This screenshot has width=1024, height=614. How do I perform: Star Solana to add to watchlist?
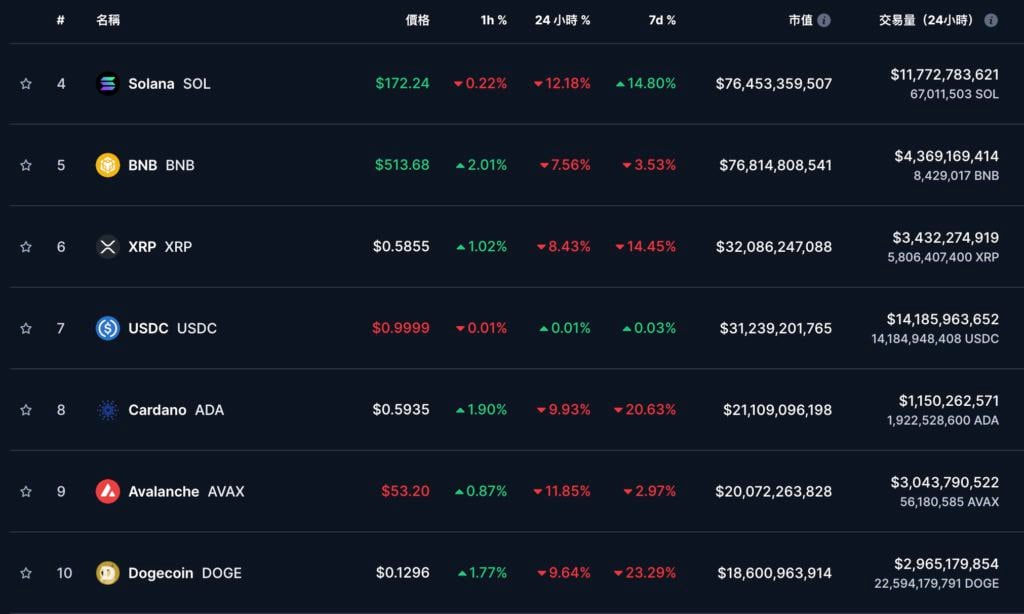point(26,84)
